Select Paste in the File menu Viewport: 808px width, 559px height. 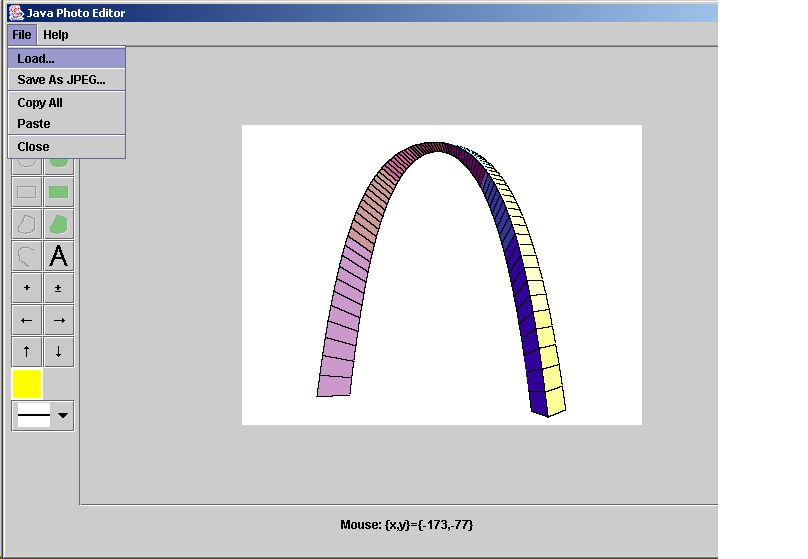coord(66,124)
